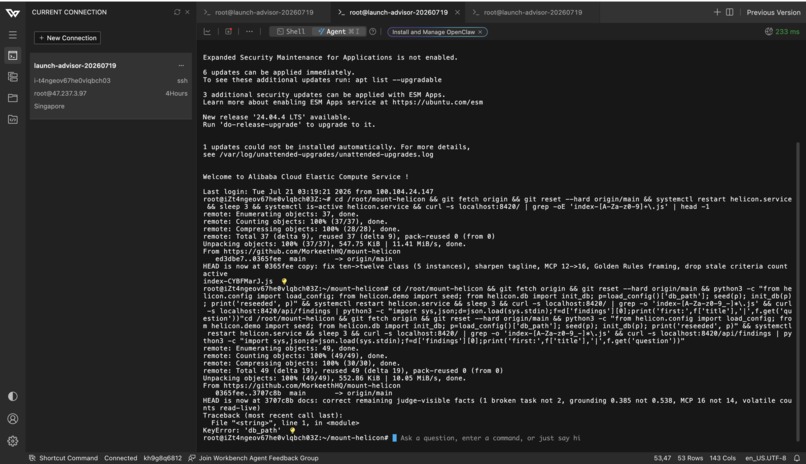Click the 233 ms latency indicator

click(782, 31)
